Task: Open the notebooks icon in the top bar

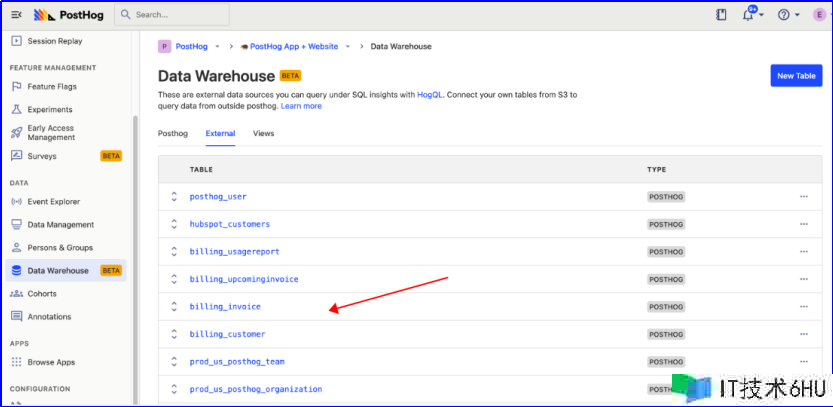Action: click(721, 15)
